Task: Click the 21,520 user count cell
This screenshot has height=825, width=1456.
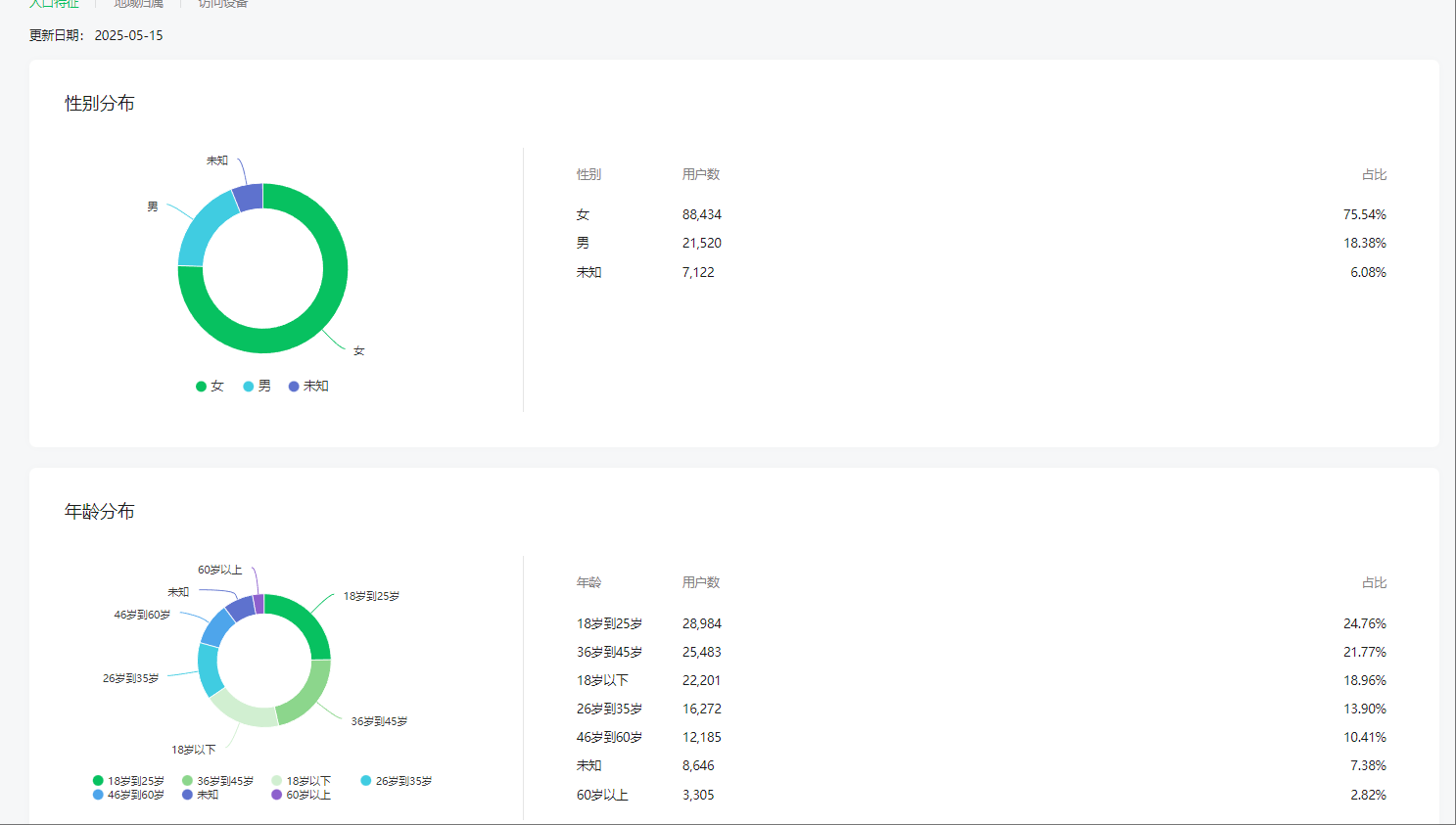Action: click(x=702, y=243)
